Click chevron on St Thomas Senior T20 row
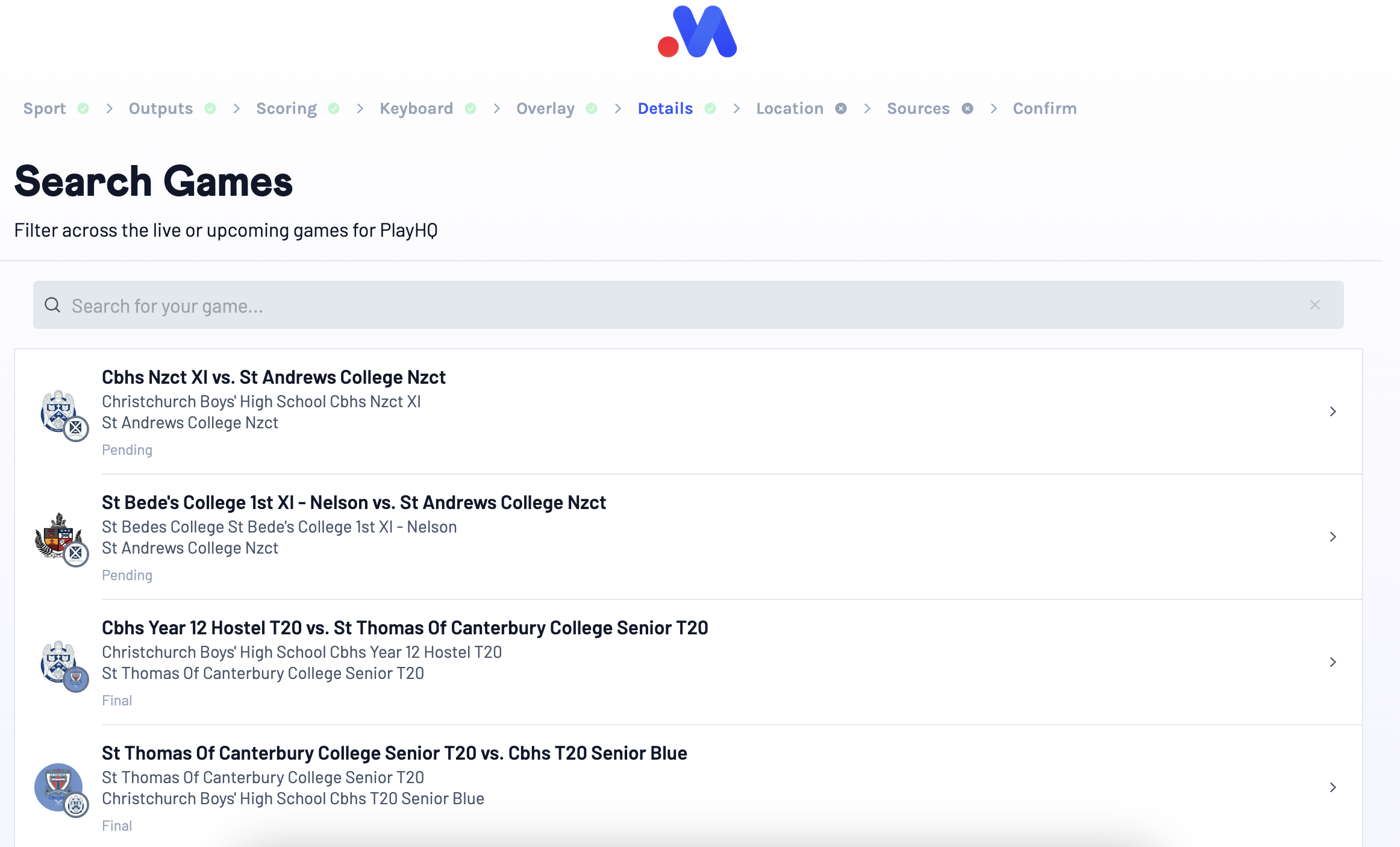Image resolution: width=1400 pixels, height=847 pixels. click(1333, 787)
